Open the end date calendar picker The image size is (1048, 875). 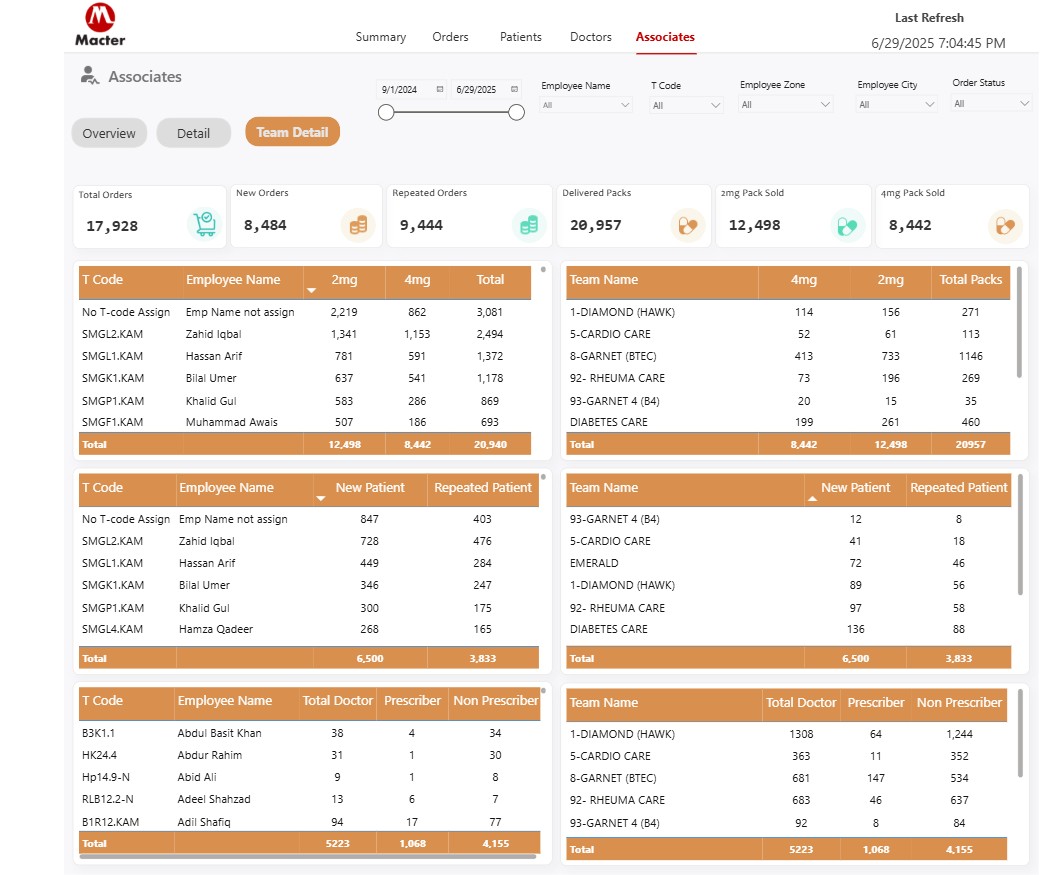[x=515, y=89]
